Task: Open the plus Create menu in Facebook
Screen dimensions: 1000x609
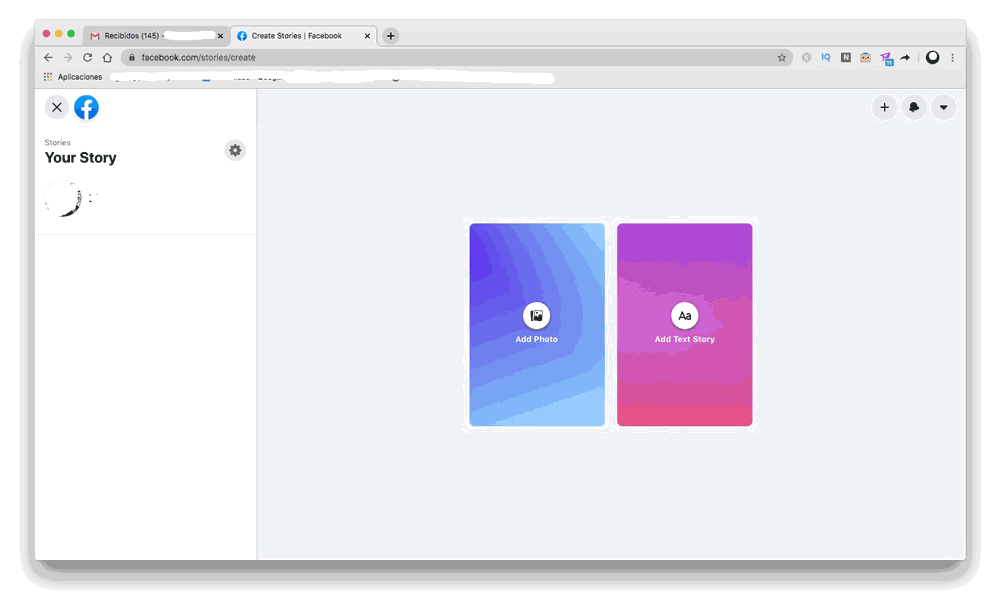Action: coord(884,107)
